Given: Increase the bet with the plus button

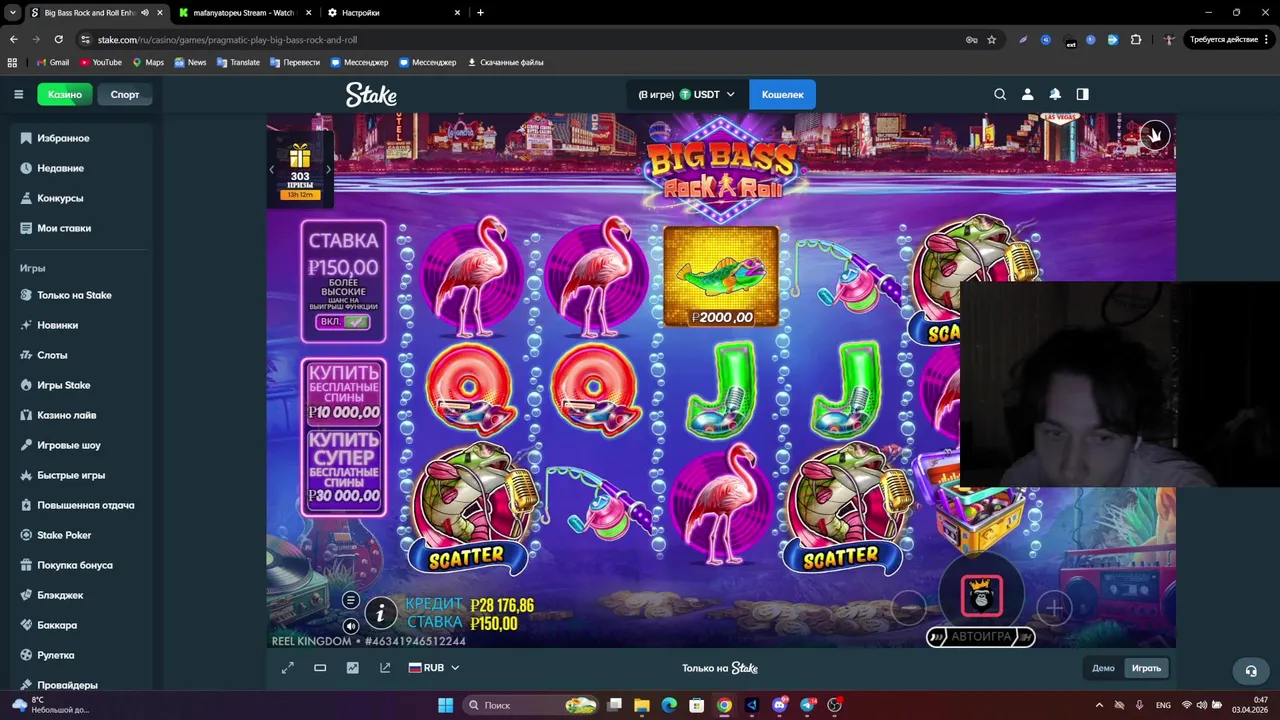Looking at the screenshot, I should pos(1054,607).
